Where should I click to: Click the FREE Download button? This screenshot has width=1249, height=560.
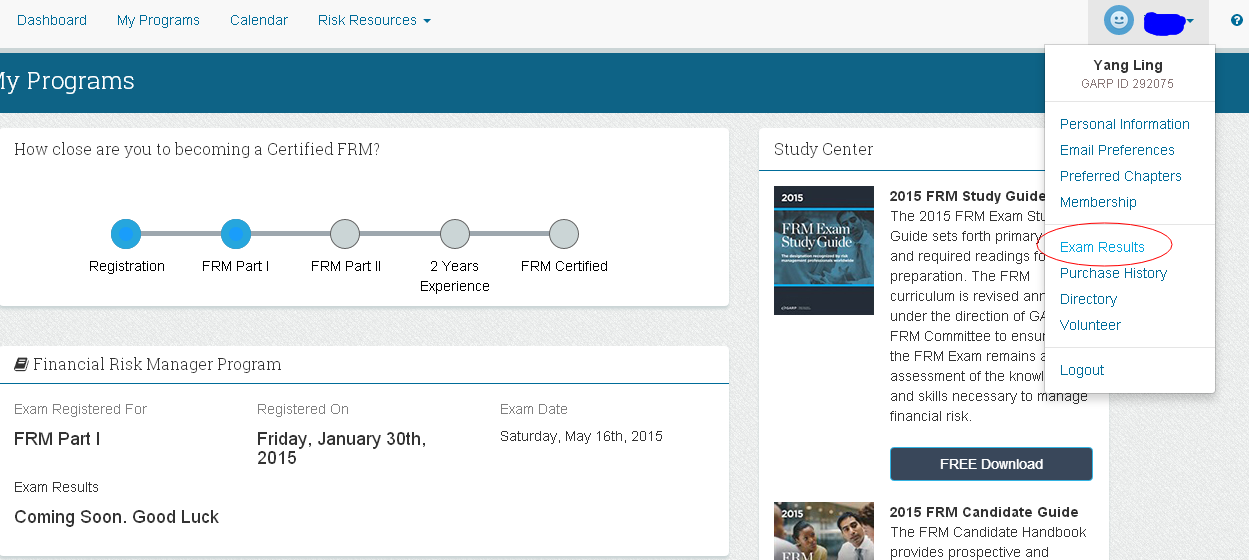point(991,464)
